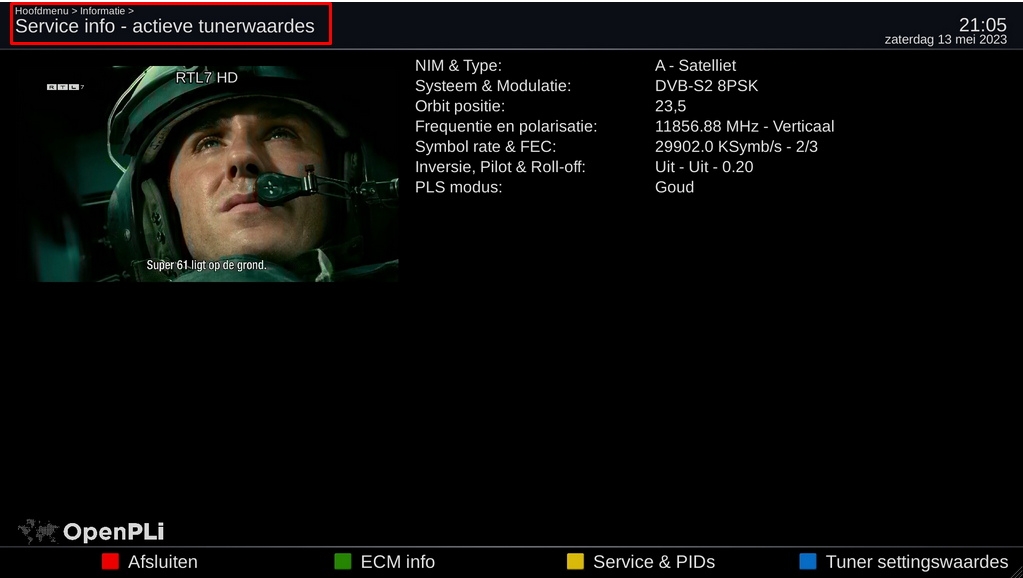Screen dimensions: 1023x578
Task: Select the PLS modus label
Action: coord(457,187)
